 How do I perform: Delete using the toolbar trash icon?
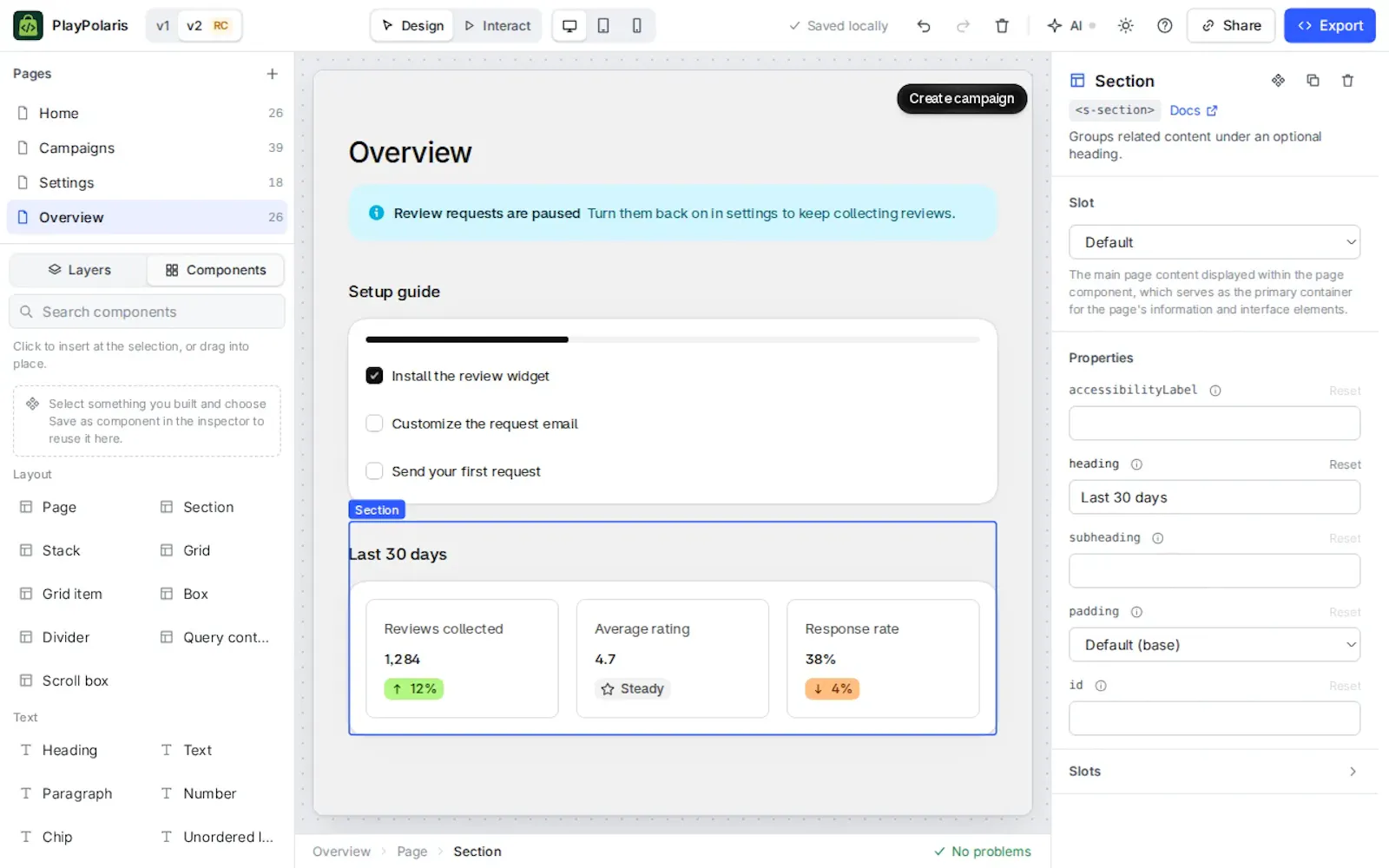(x=1002, y=26)
